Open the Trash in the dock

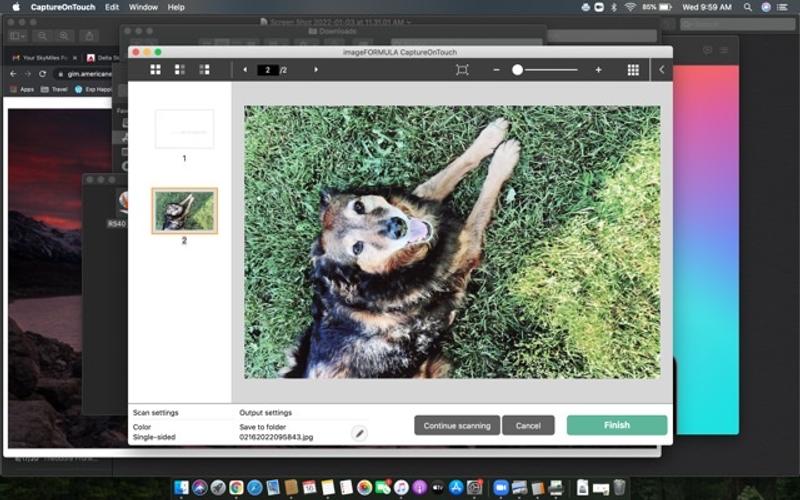(619, 487)
